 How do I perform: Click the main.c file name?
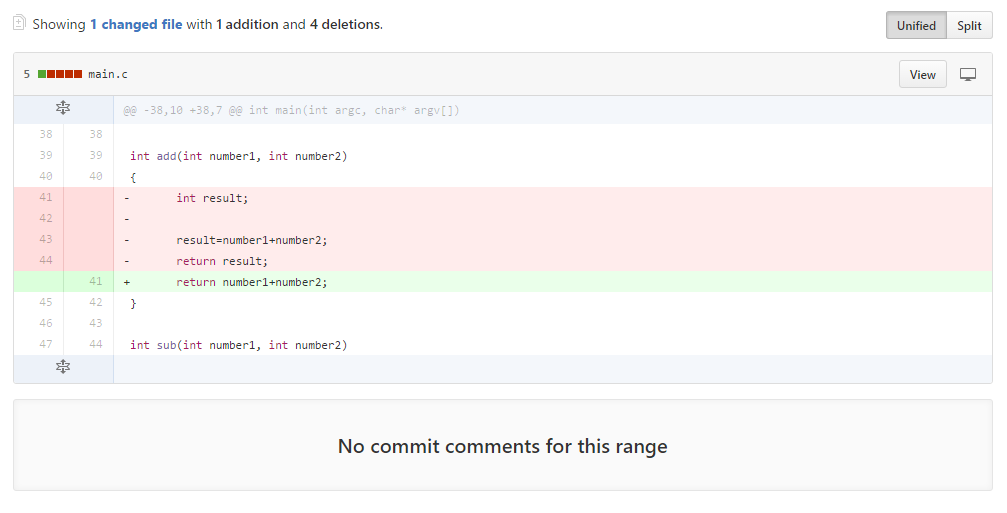pos(108,75)
